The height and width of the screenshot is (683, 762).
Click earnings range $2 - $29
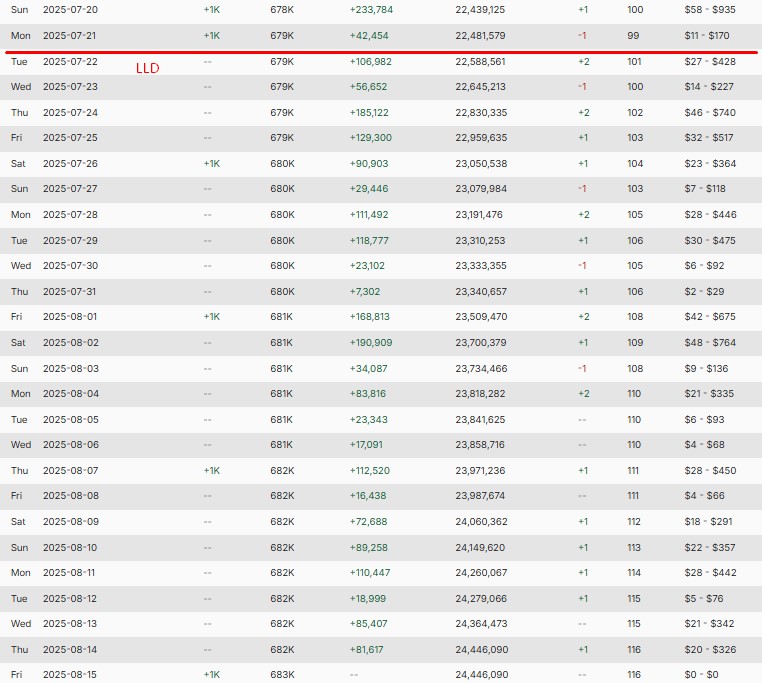(x=704, y=292)
